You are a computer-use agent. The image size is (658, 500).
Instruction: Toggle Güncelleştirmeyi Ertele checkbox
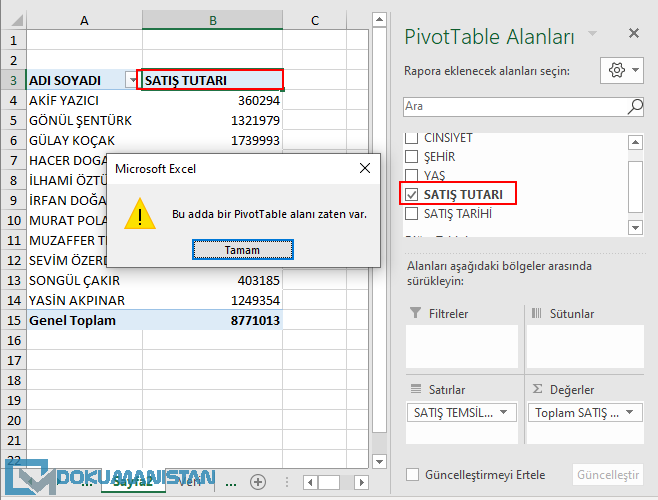(413, 475)
